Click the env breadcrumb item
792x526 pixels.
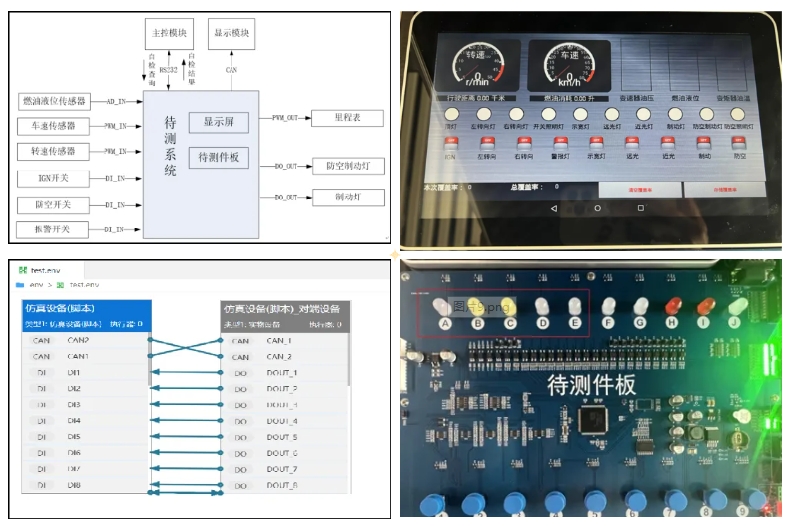pos(36,285)
